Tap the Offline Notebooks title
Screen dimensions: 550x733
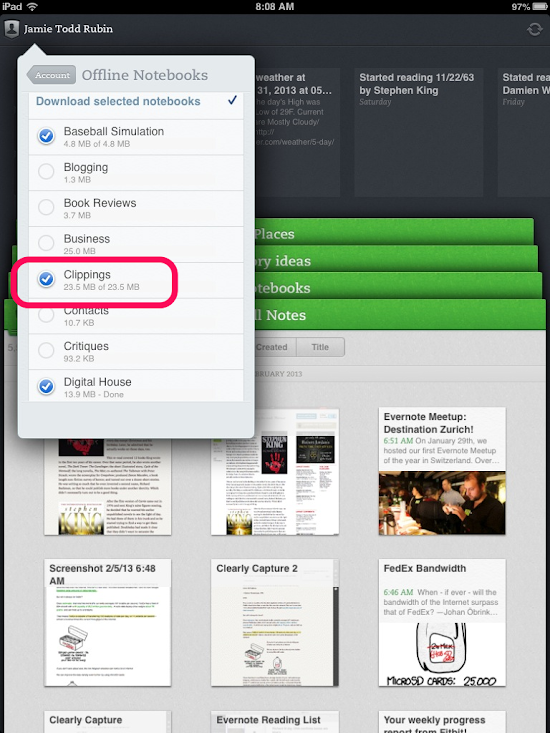pyautogui.click(x=145, y=75)
